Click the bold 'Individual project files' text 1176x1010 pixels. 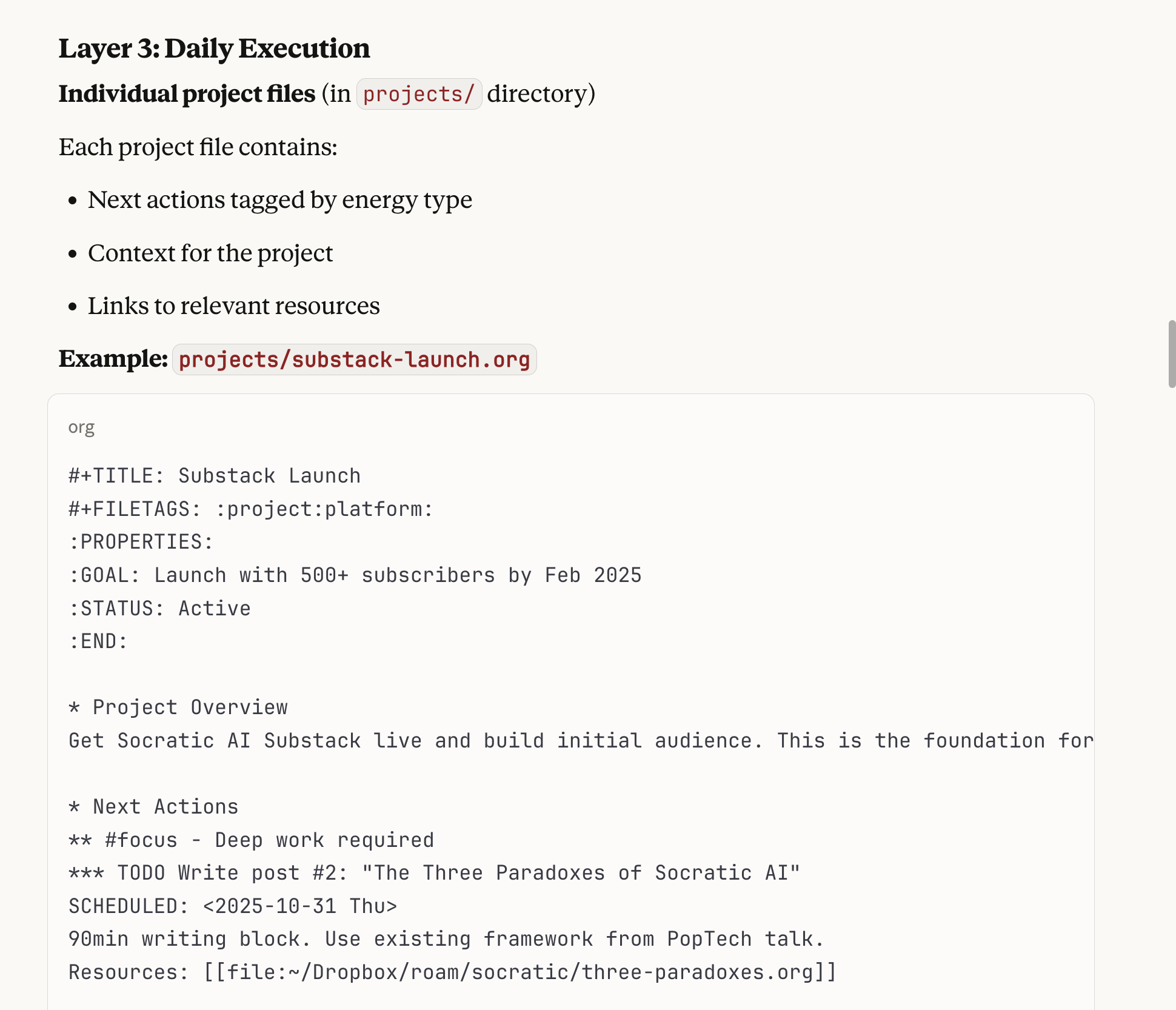click(x=187, y=94)
